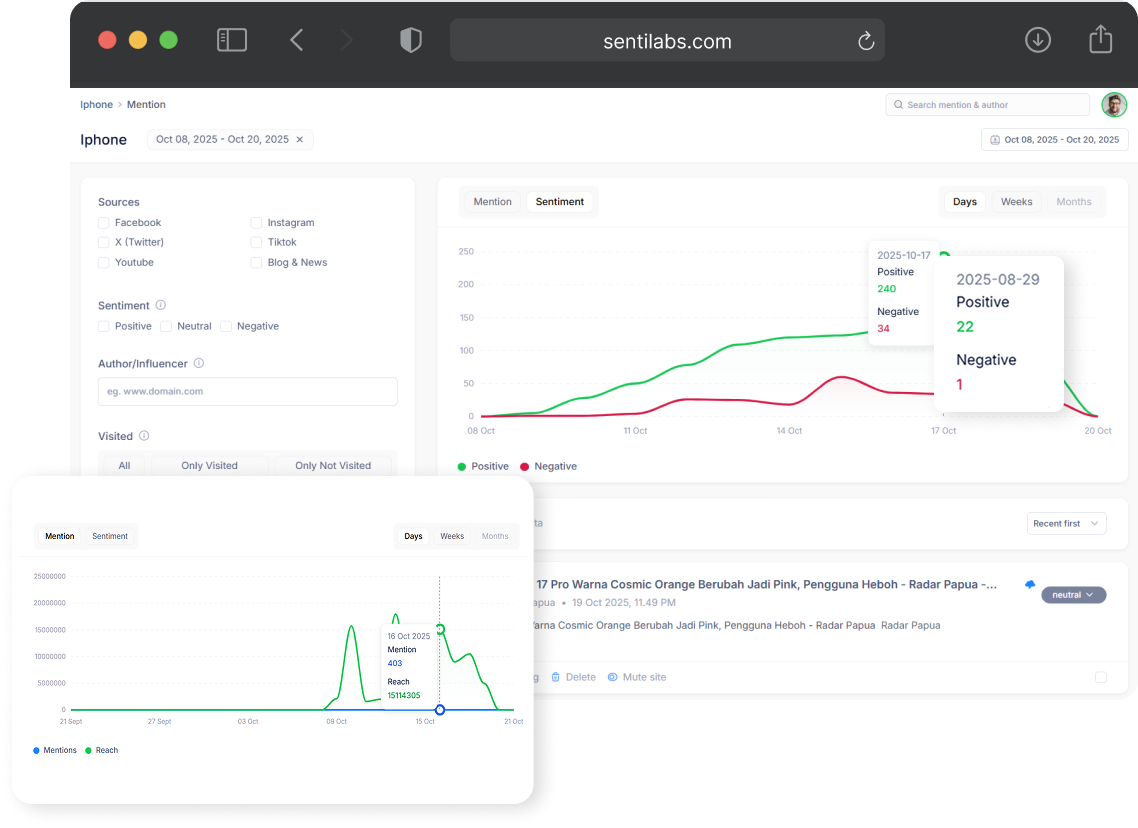Image resolution: width=1138 pixels, height=828 pixels.
Task: Click the timeline scrubber handle at 15 Oct
Action: tap(439, 710)
